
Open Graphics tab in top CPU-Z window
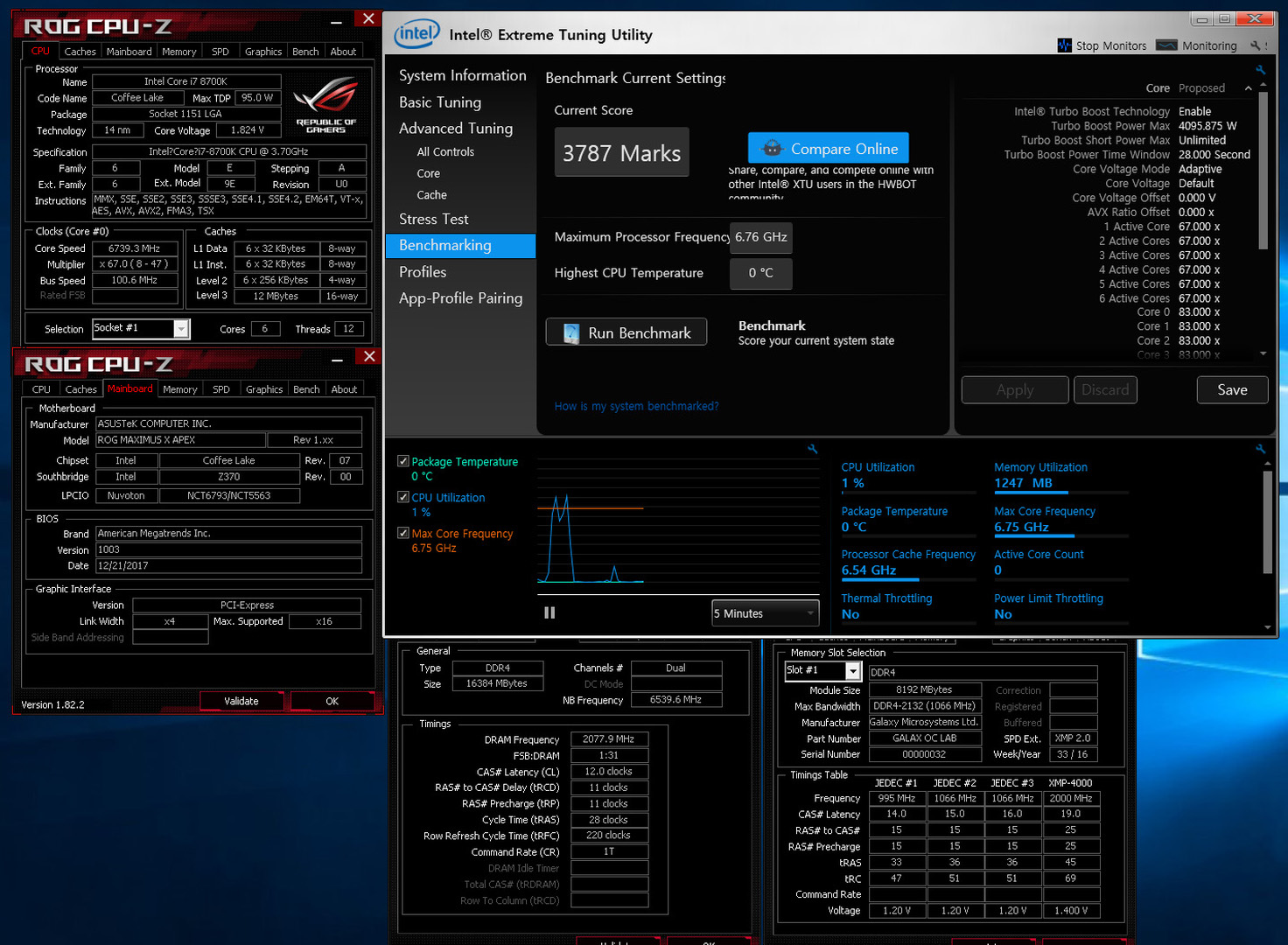(263, 52)
